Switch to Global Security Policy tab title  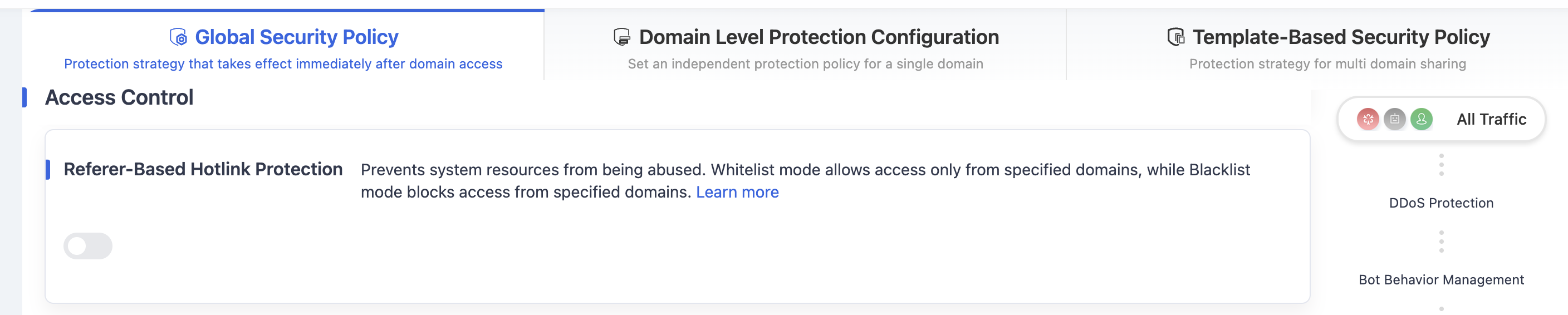296,38
